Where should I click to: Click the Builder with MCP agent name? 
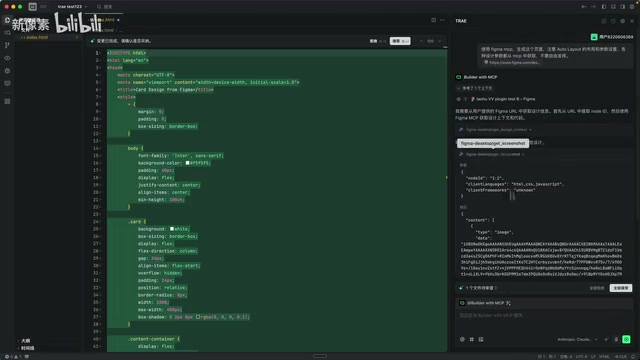[x=480, y=77]
